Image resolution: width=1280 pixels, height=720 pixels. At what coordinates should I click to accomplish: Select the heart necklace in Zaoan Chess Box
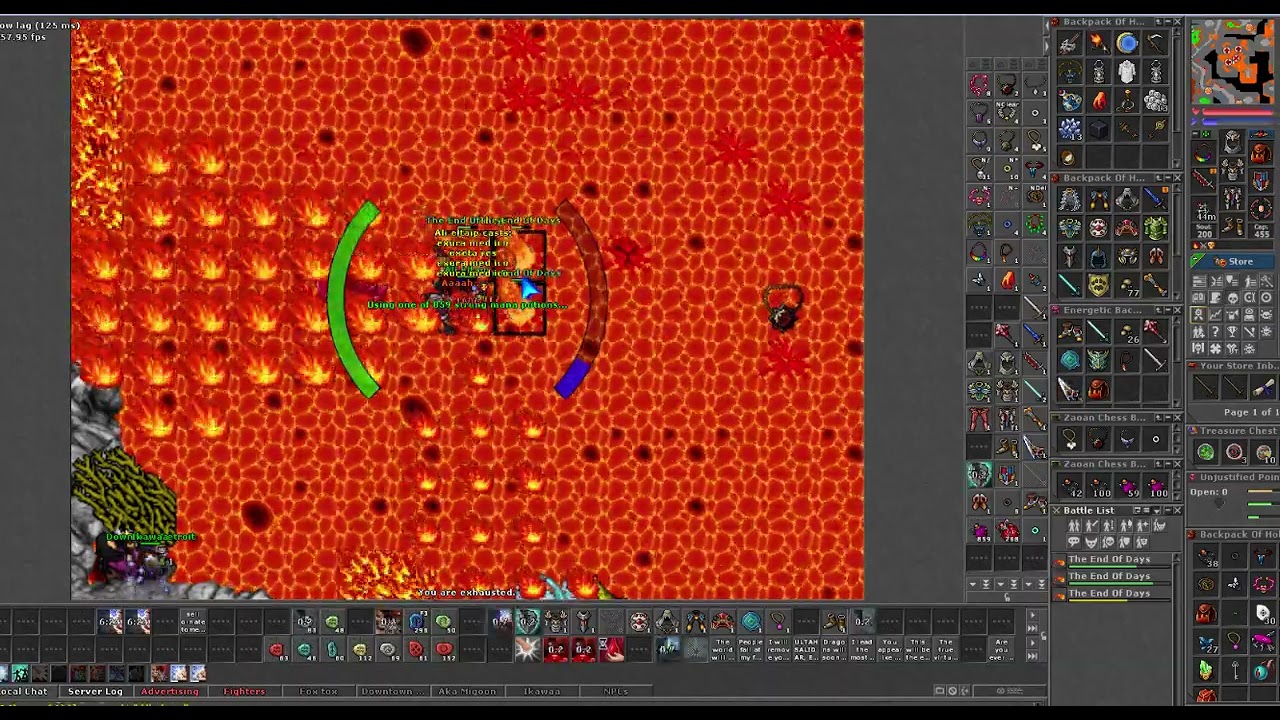point(1070,438)
